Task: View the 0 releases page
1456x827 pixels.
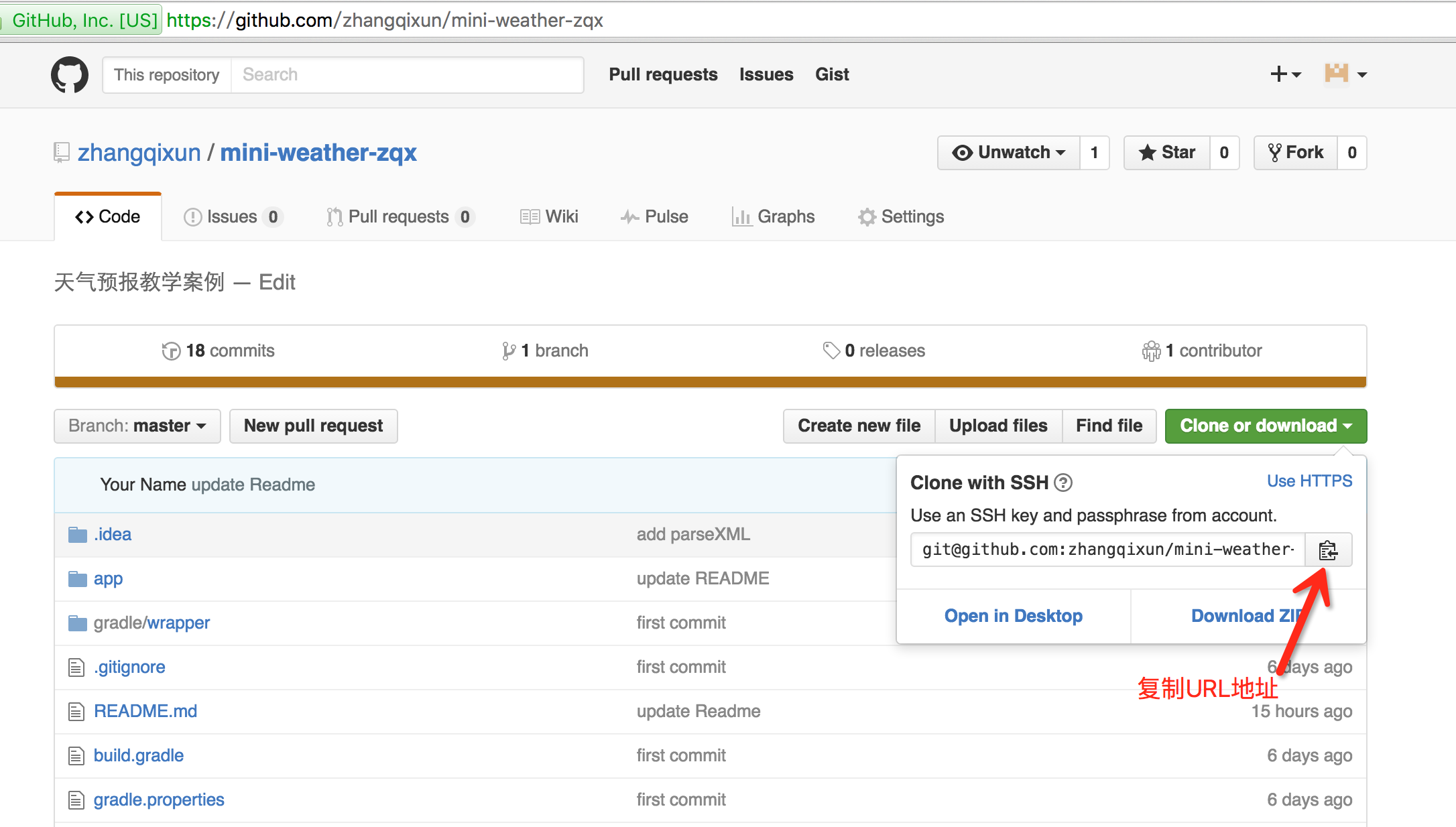Action: 874,351
